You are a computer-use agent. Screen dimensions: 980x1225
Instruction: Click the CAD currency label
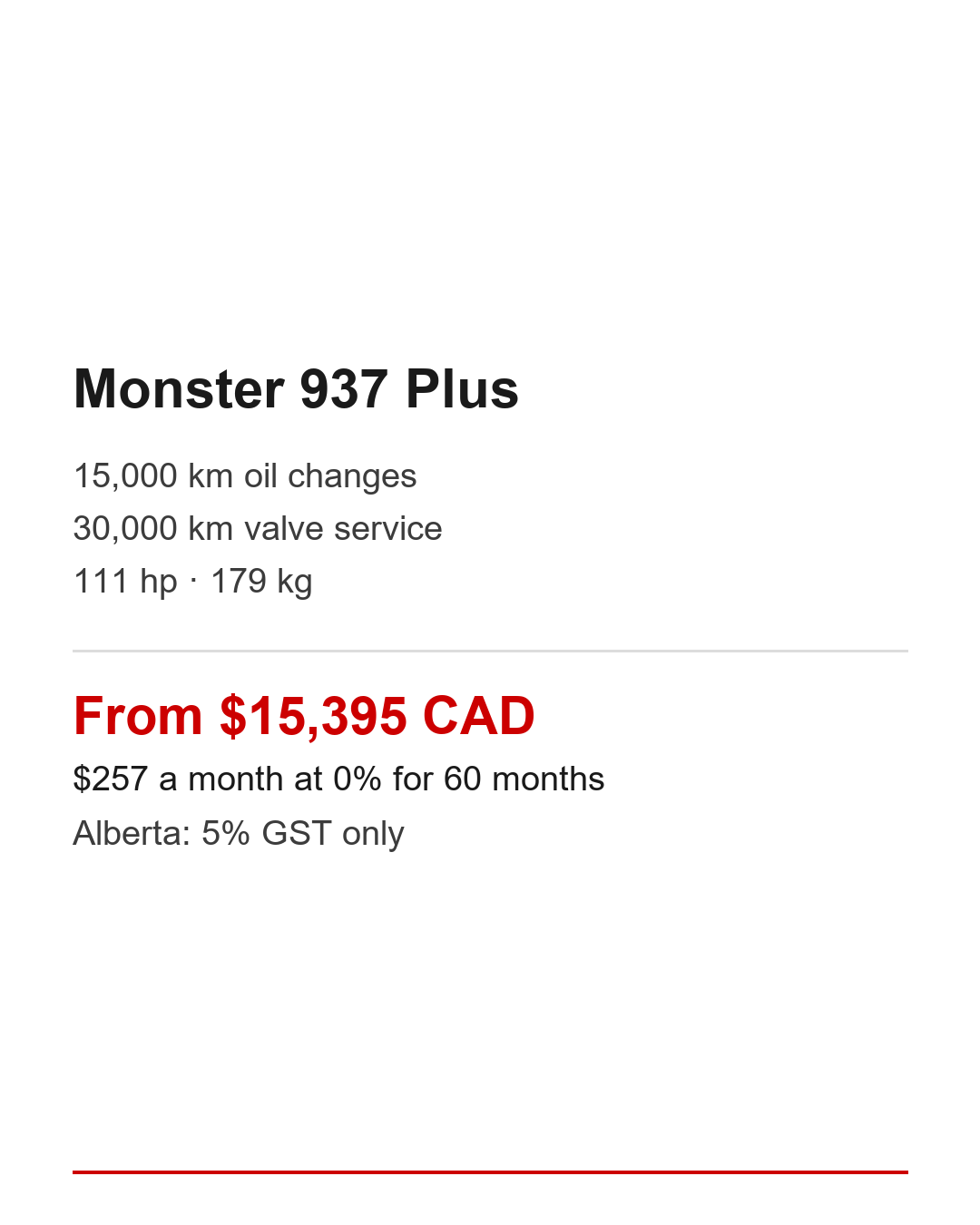pyautogui.click(x=478, y=716)
